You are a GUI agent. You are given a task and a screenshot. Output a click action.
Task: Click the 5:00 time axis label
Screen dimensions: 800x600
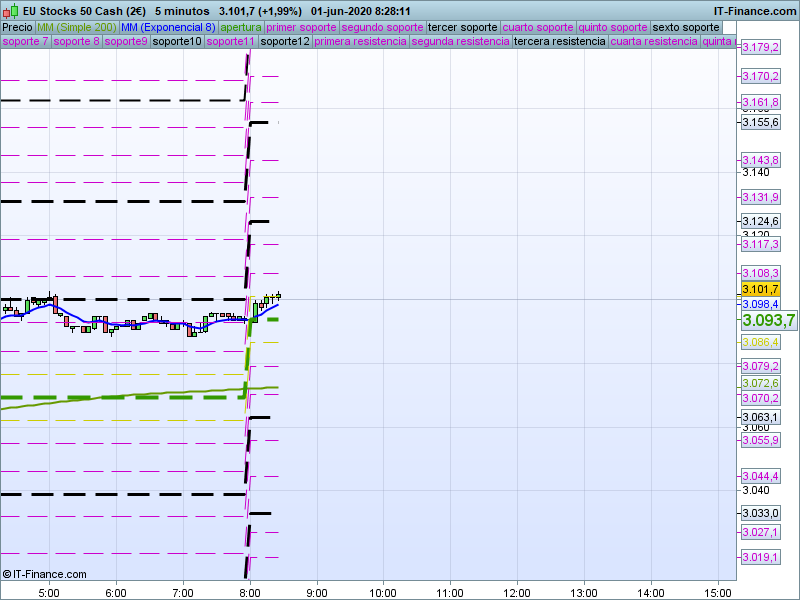[49, 593]
